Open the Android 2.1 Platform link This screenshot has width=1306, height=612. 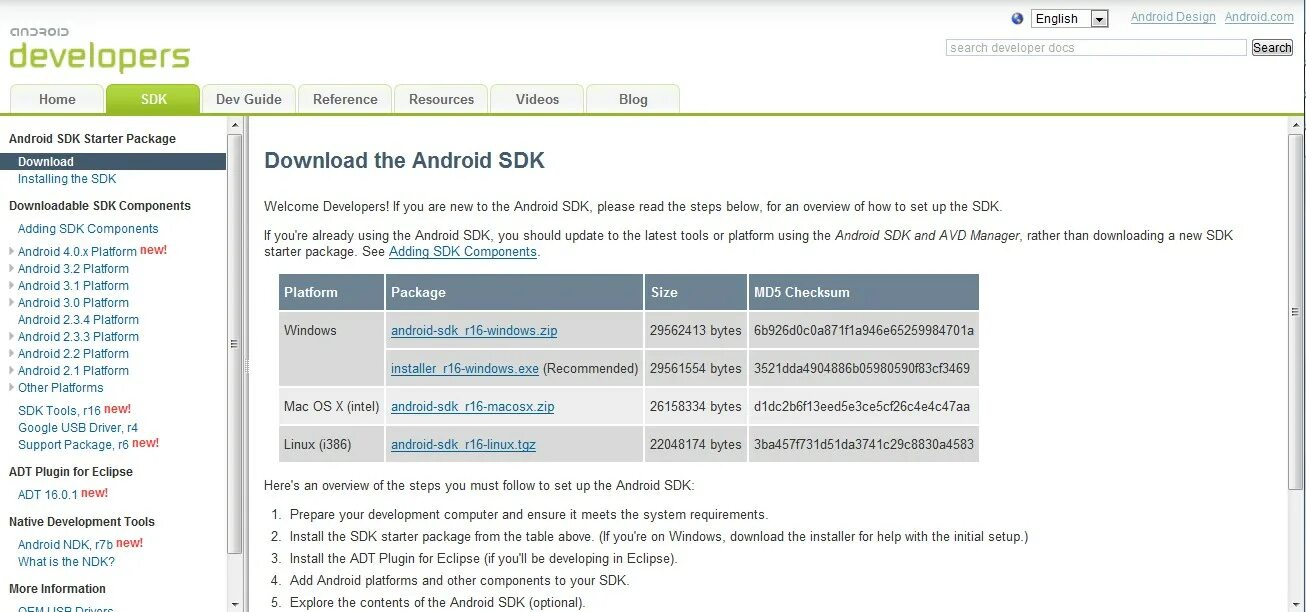tap(73, 371)
